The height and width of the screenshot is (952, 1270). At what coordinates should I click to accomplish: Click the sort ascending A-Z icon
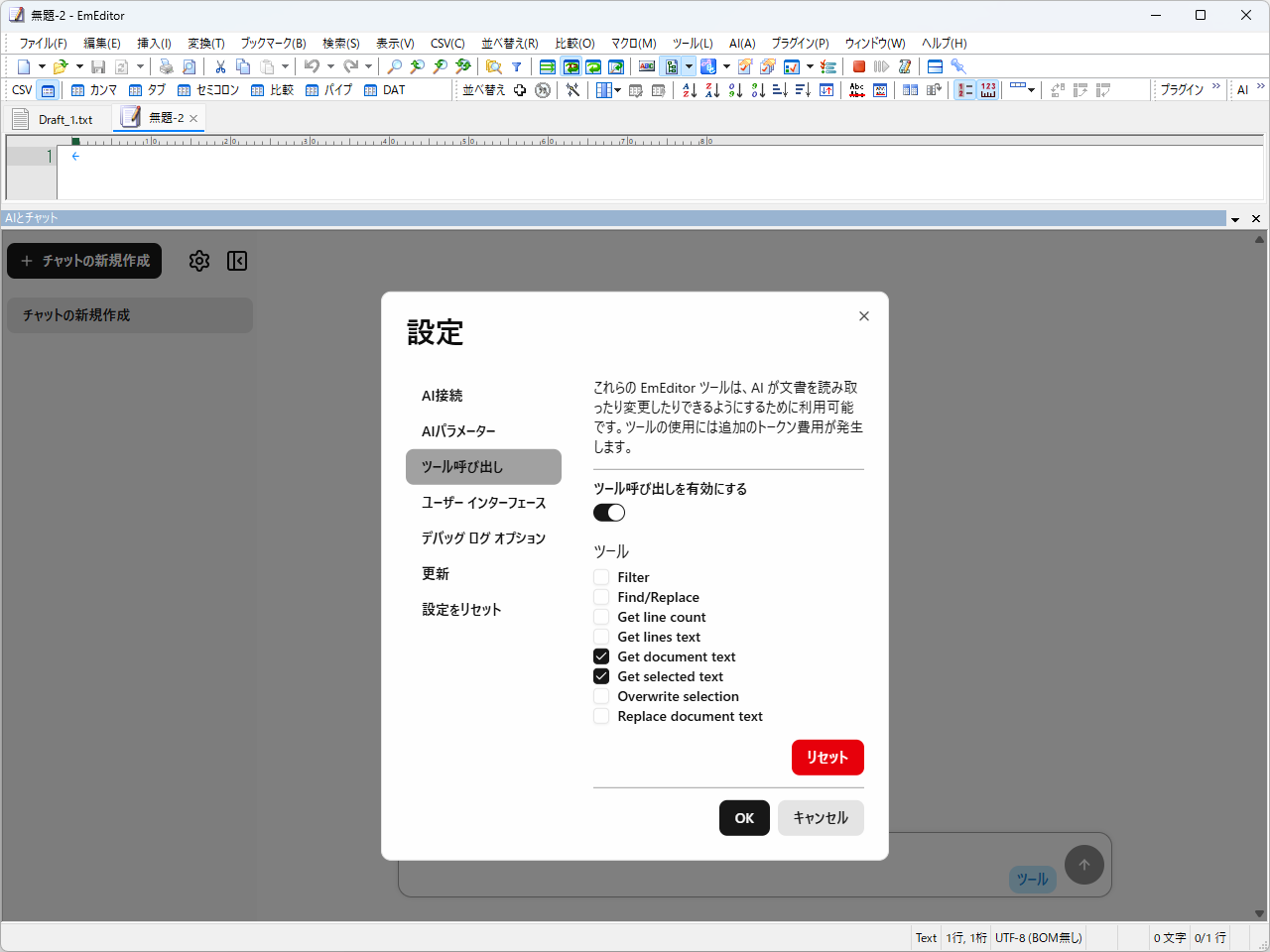click(x=691, y=90)
